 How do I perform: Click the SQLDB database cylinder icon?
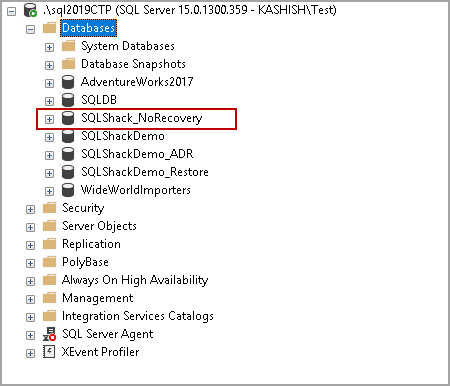68,100
